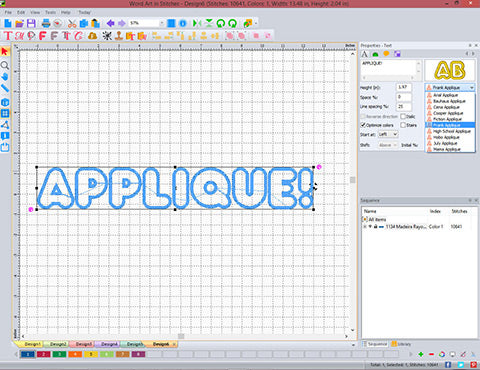
Task: Click the Facebook icon in status bar
Action: pos(448,365)
